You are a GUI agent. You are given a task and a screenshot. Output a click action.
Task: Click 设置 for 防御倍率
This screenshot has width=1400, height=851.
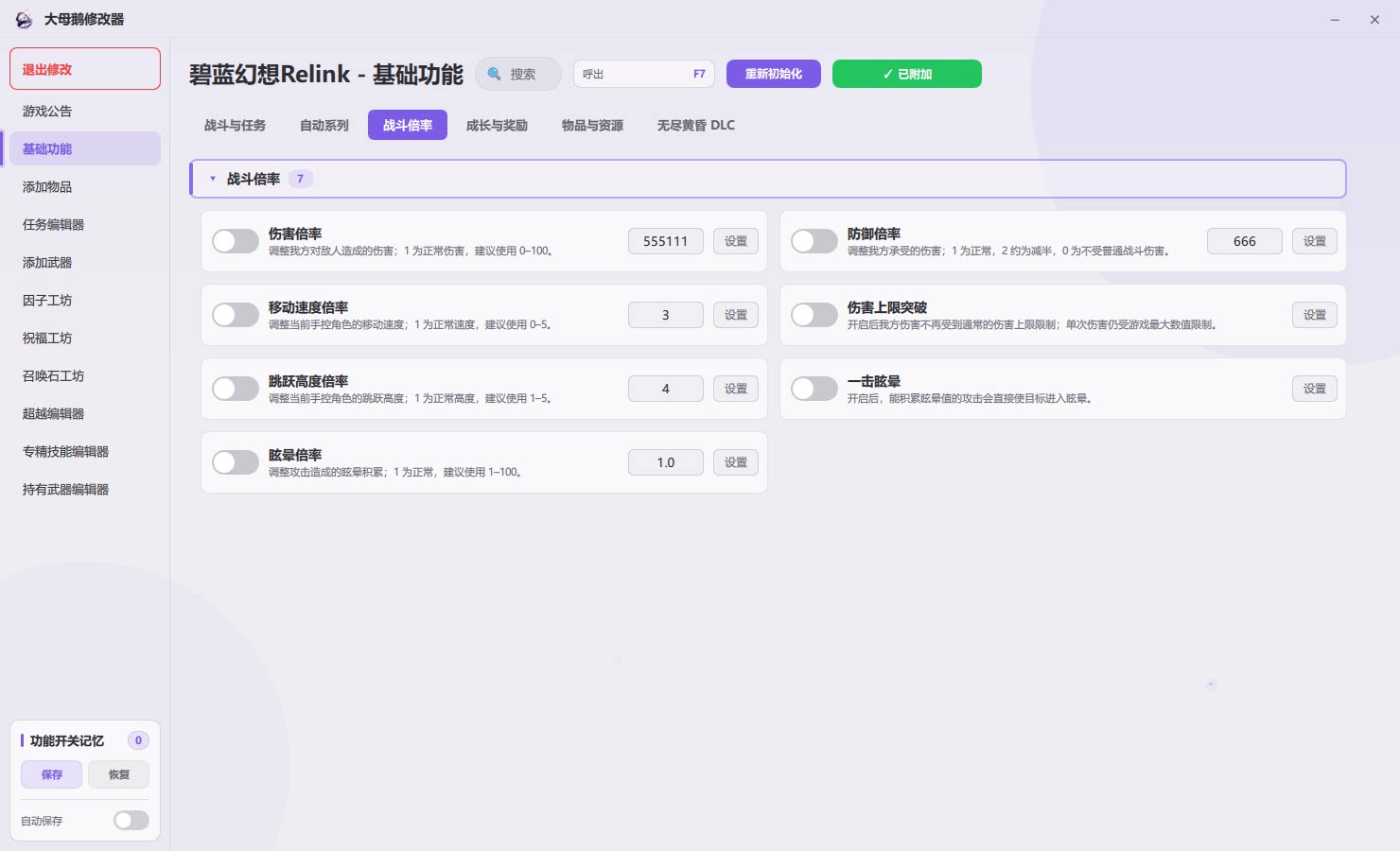[x=1315, y=241]
